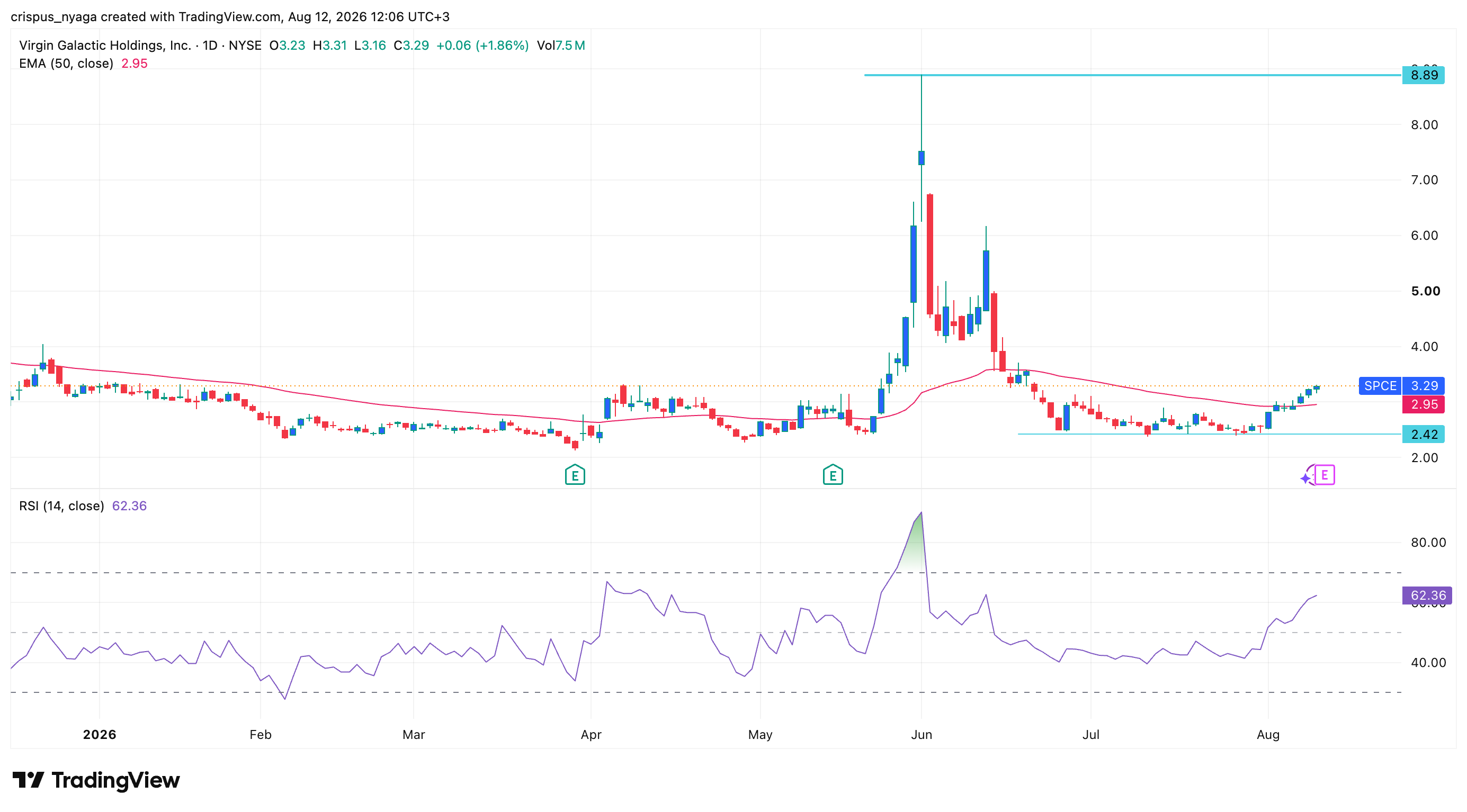
Task: Click the Jun label on time axis
Action: [922, 735]
